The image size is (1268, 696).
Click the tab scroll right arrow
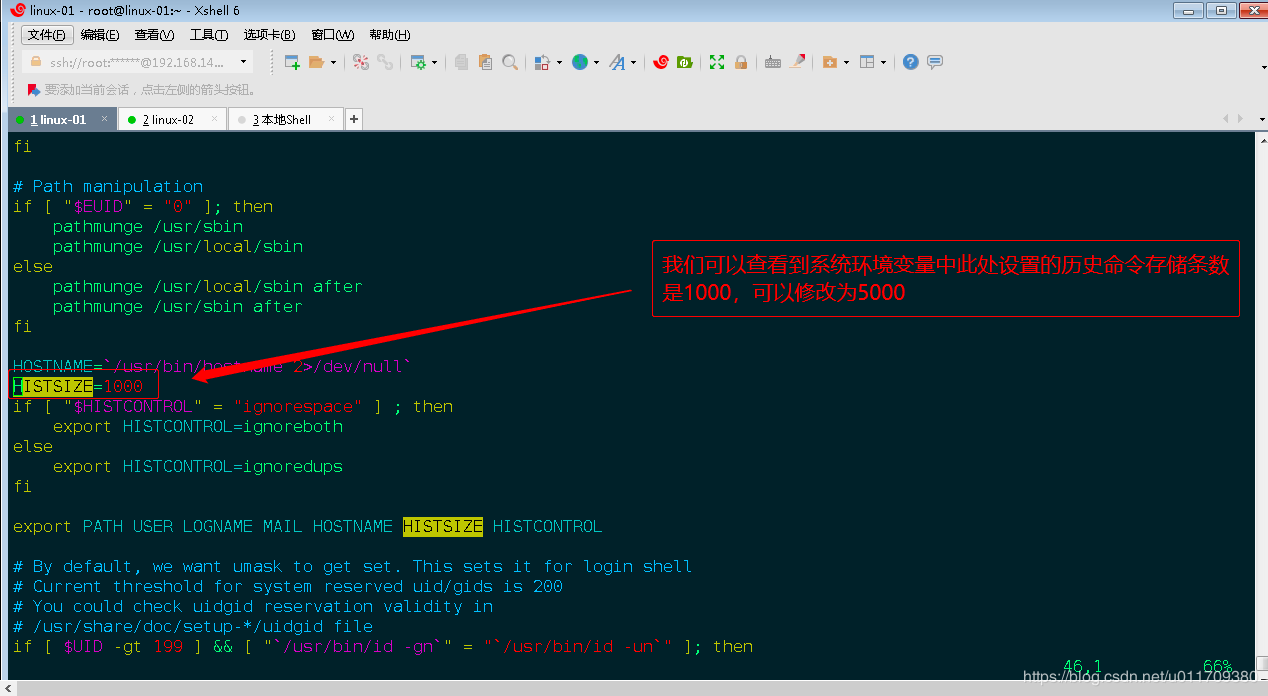pyautogui.click(x=1240, y=119)
